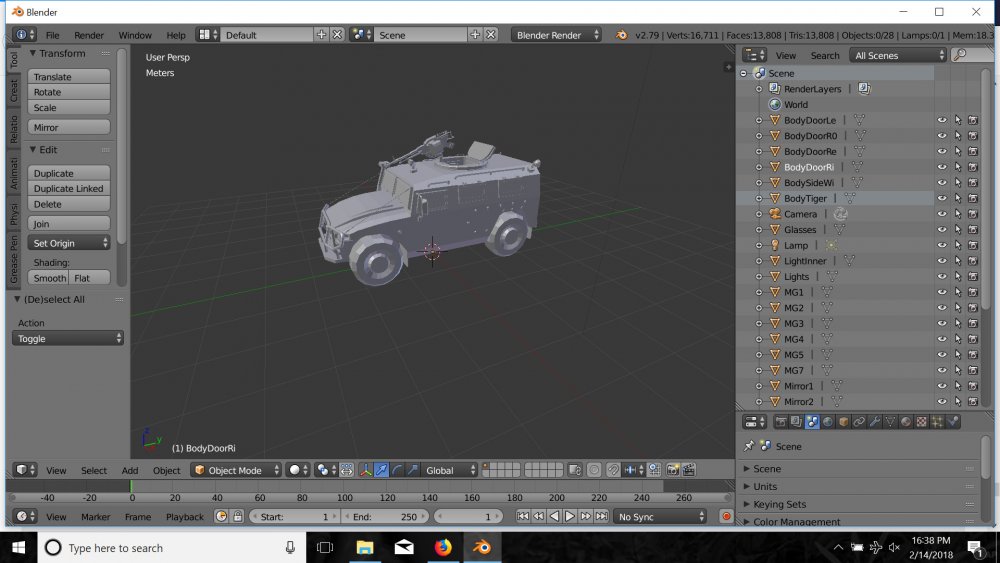Open the Object Mode dropdown
The height and width of the screenshot is (563, 1000).
click(x=236, y=471)
